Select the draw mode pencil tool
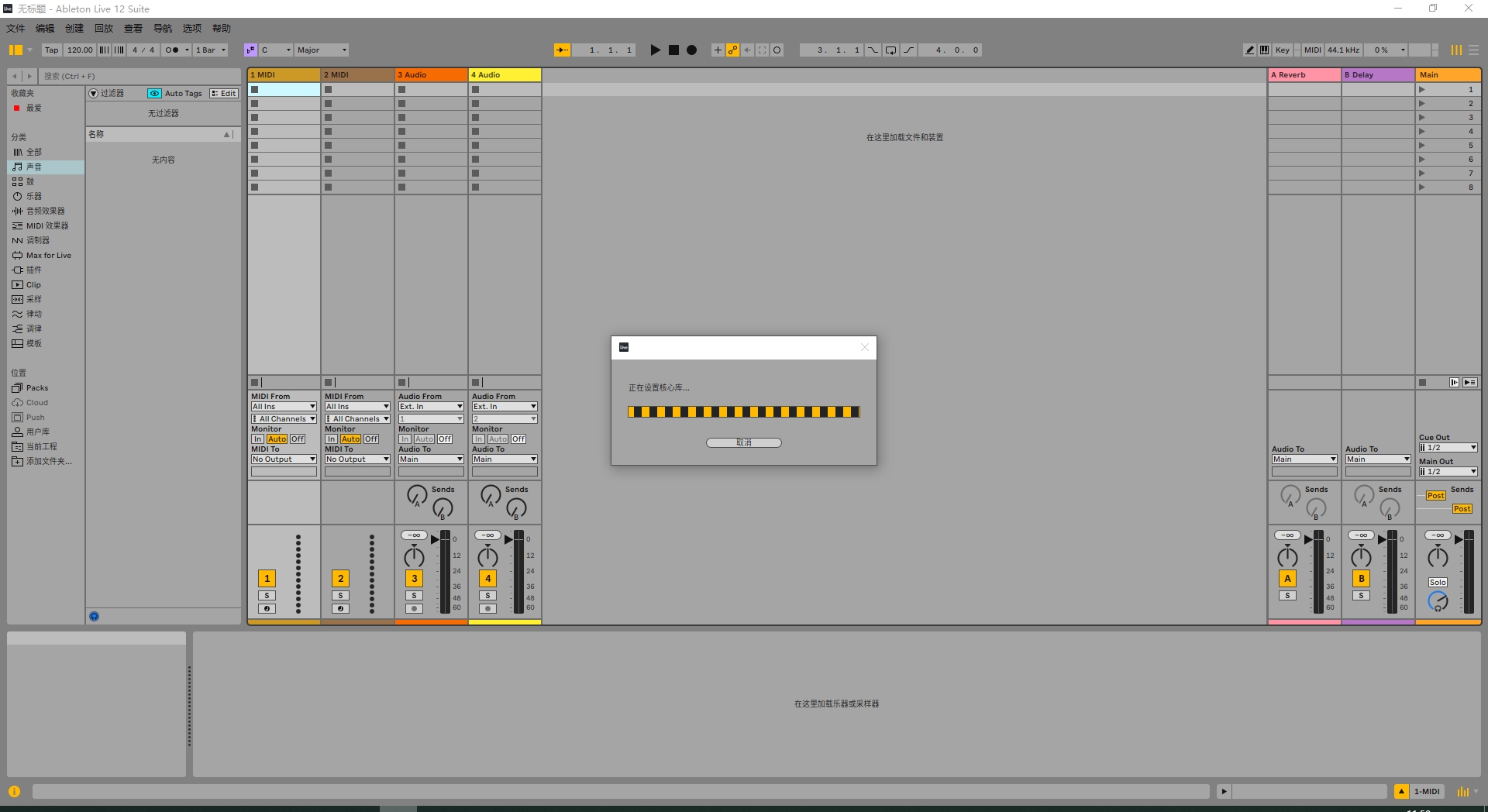Image resolution: width=1488 pixels, height=812 pixels. point(1249,50)
